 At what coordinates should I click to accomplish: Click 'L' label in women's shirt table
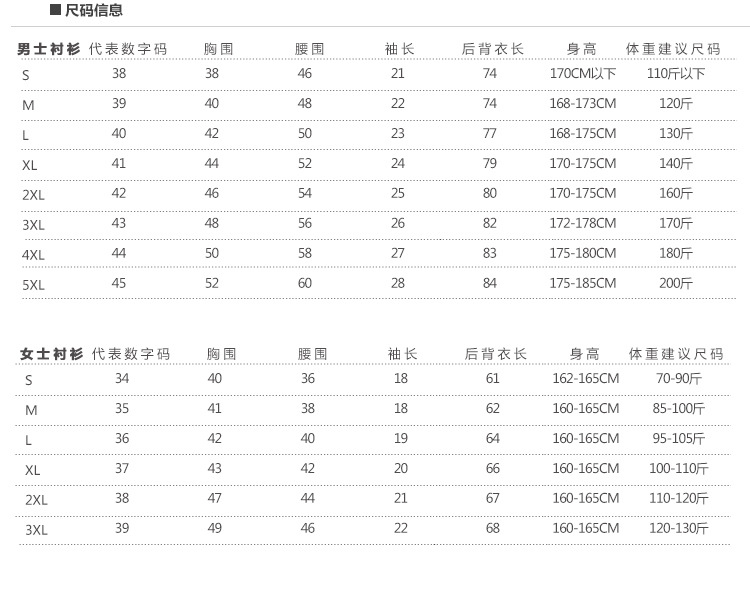28,440
